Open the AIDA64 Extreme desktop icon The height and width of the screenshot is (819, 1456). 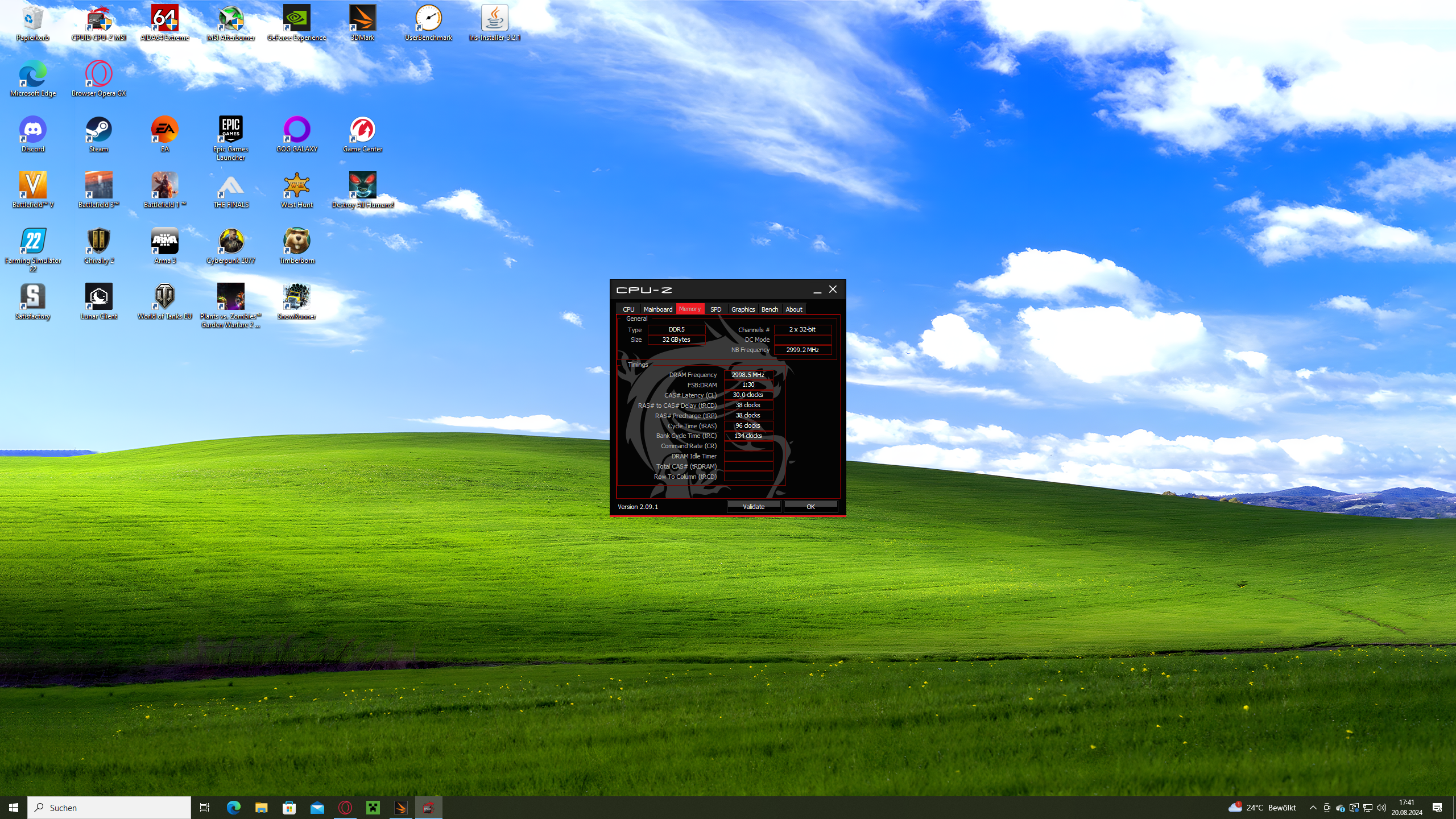(165, 19)
